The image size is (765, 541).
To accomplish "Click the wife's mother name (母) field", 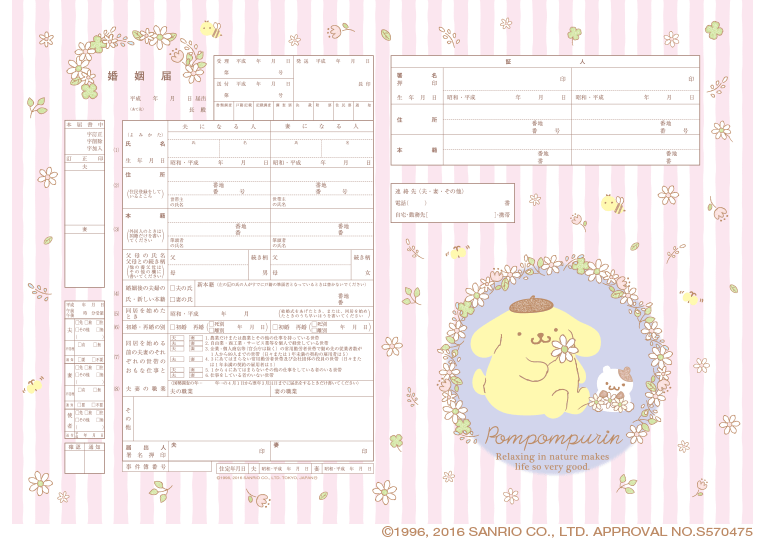I will [311, 272].
